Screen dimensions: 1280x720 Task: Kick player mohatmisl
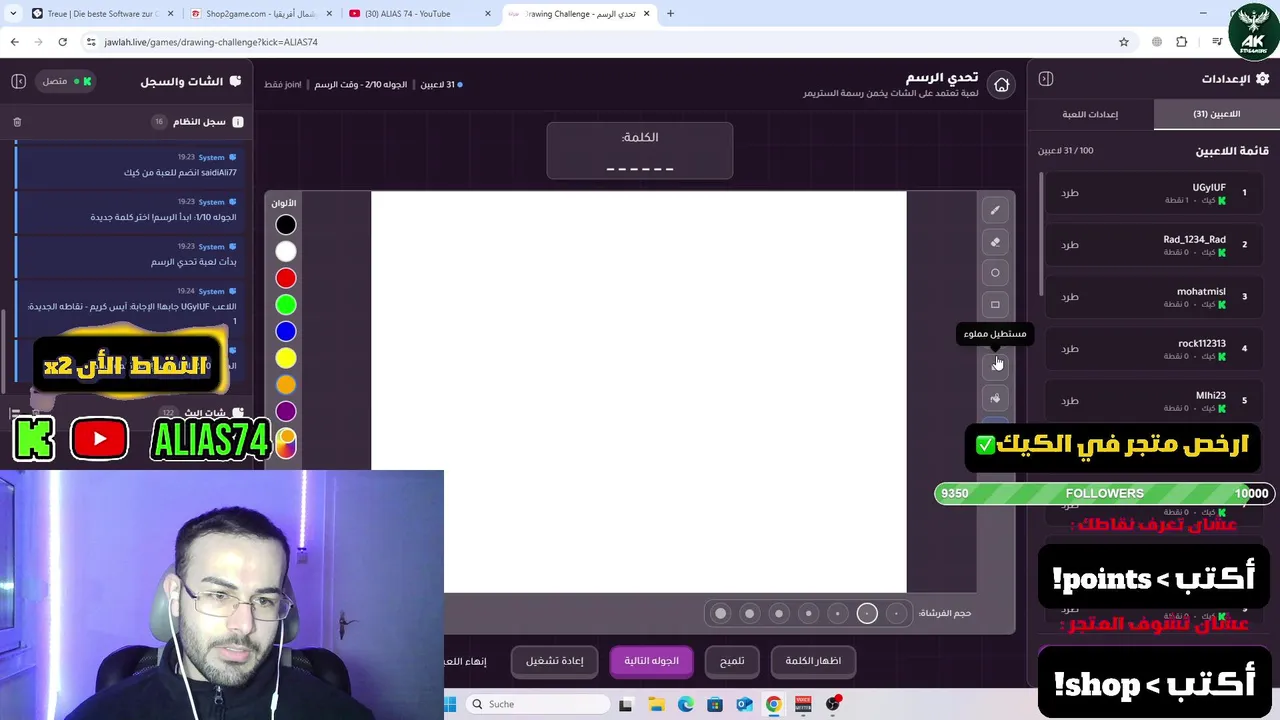(1070, 297)
